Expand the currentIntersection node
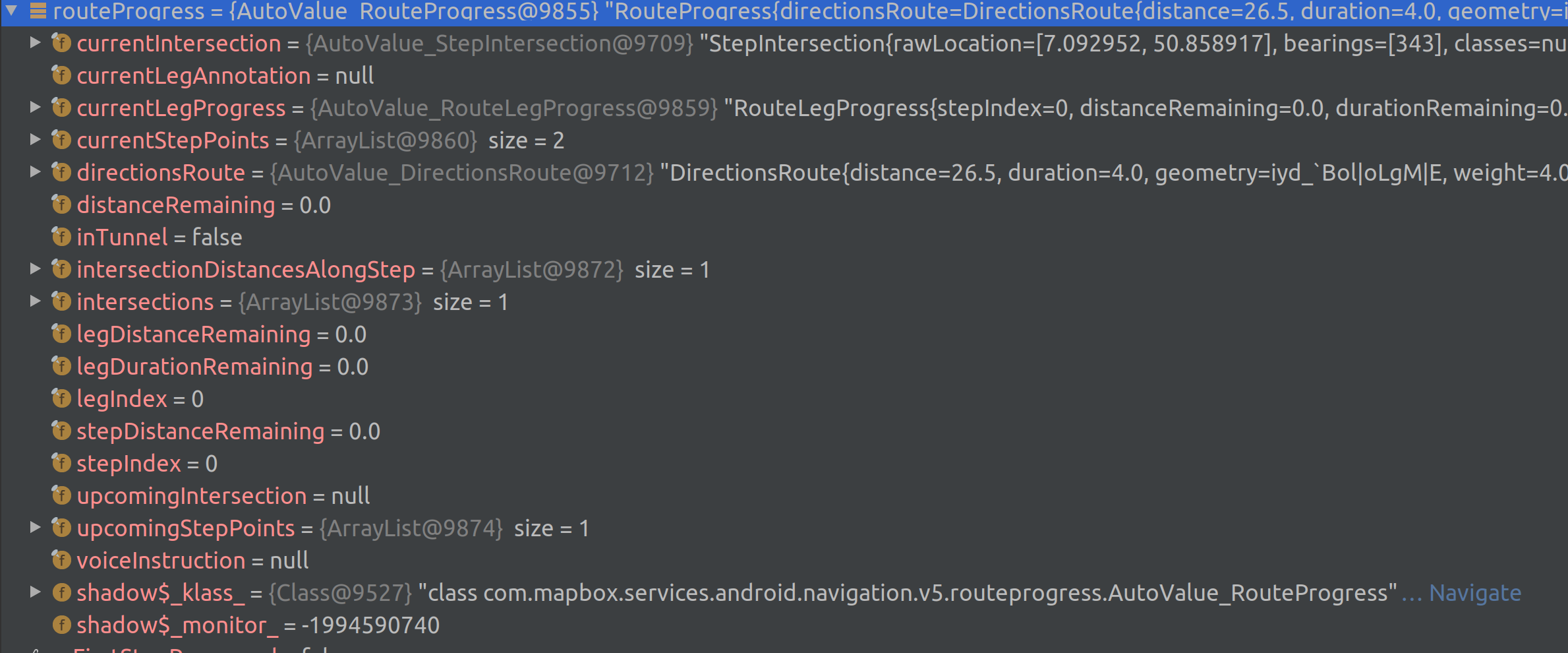This screenshot has width=1568, height=653. tap(35, 43)
